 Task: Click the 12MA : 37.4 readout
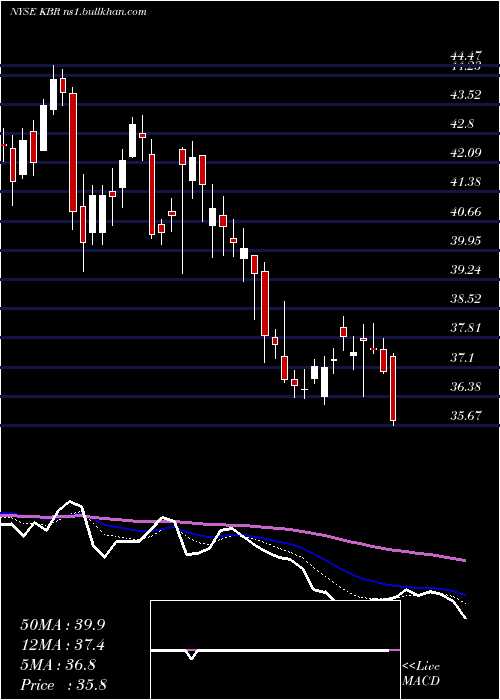63,645
